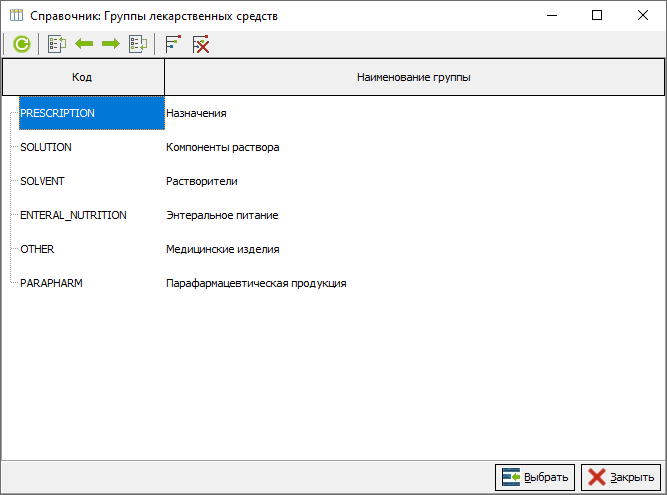Select the SOLVENT tree item

pyautogui.click(x=43, y=181)
